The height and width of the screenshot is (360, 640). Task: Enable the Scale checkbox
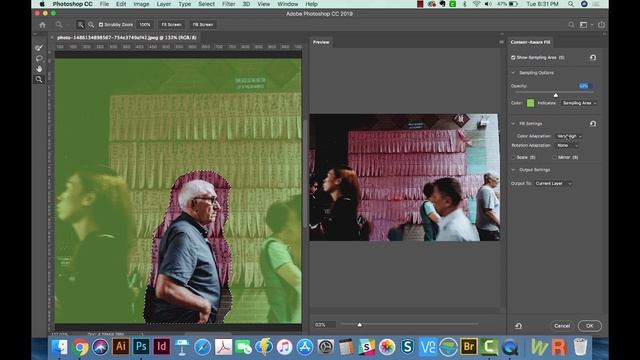[x=513, y=157]
